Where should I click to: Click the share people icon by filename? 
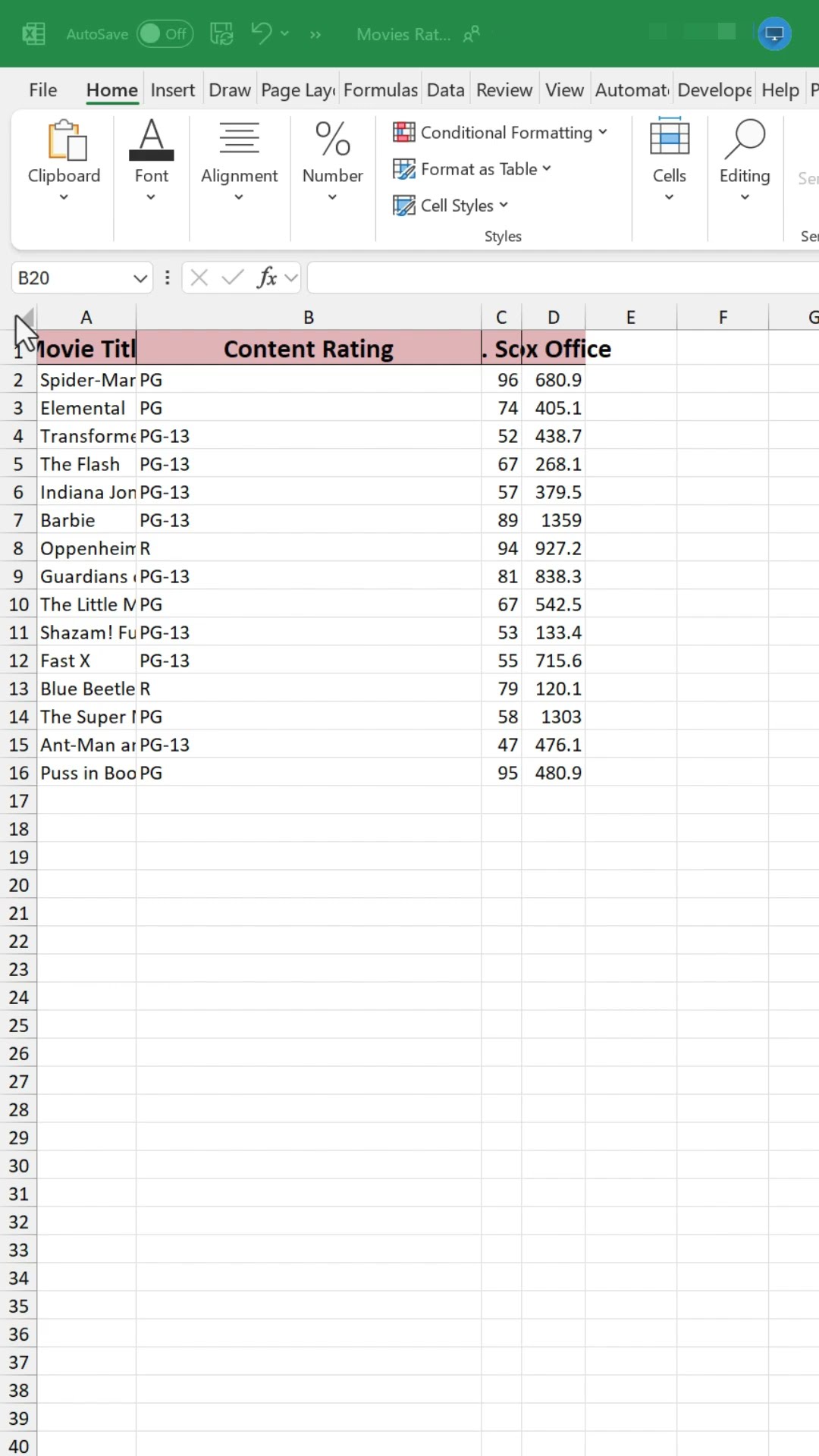[472, 34]
